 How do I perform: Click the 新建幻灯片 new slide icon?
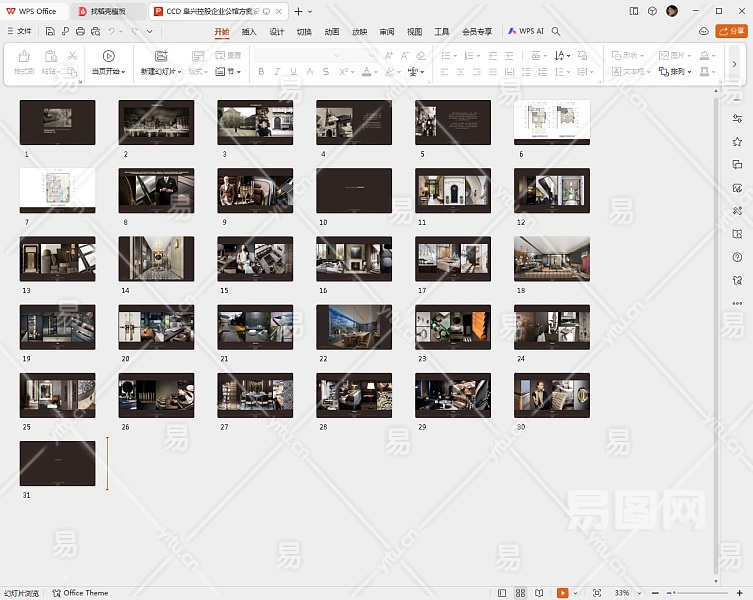point(160,56)
